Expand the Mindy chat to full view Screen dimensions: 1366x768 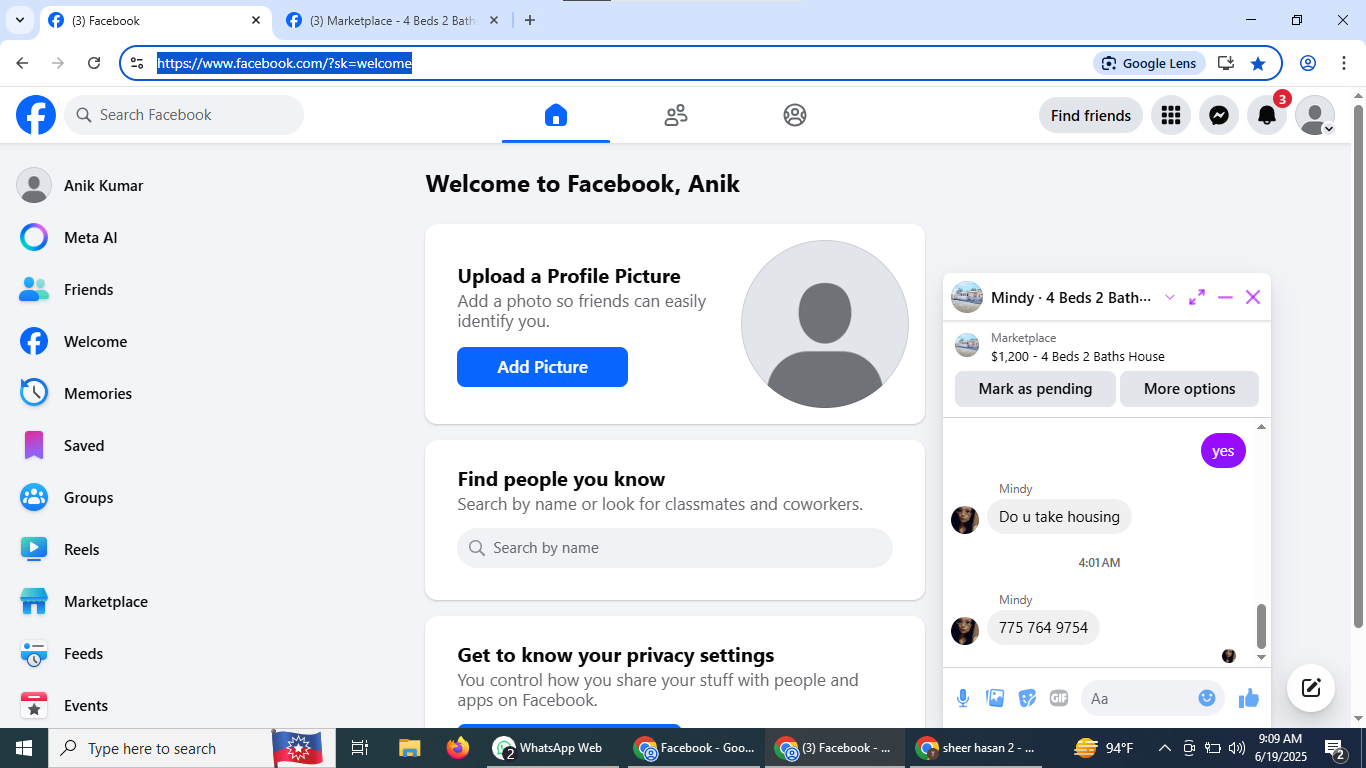point(1197,297)
